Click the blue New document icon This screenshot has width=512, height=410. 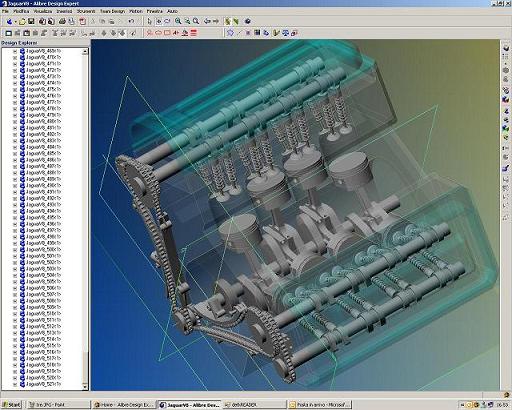(9, 21)
